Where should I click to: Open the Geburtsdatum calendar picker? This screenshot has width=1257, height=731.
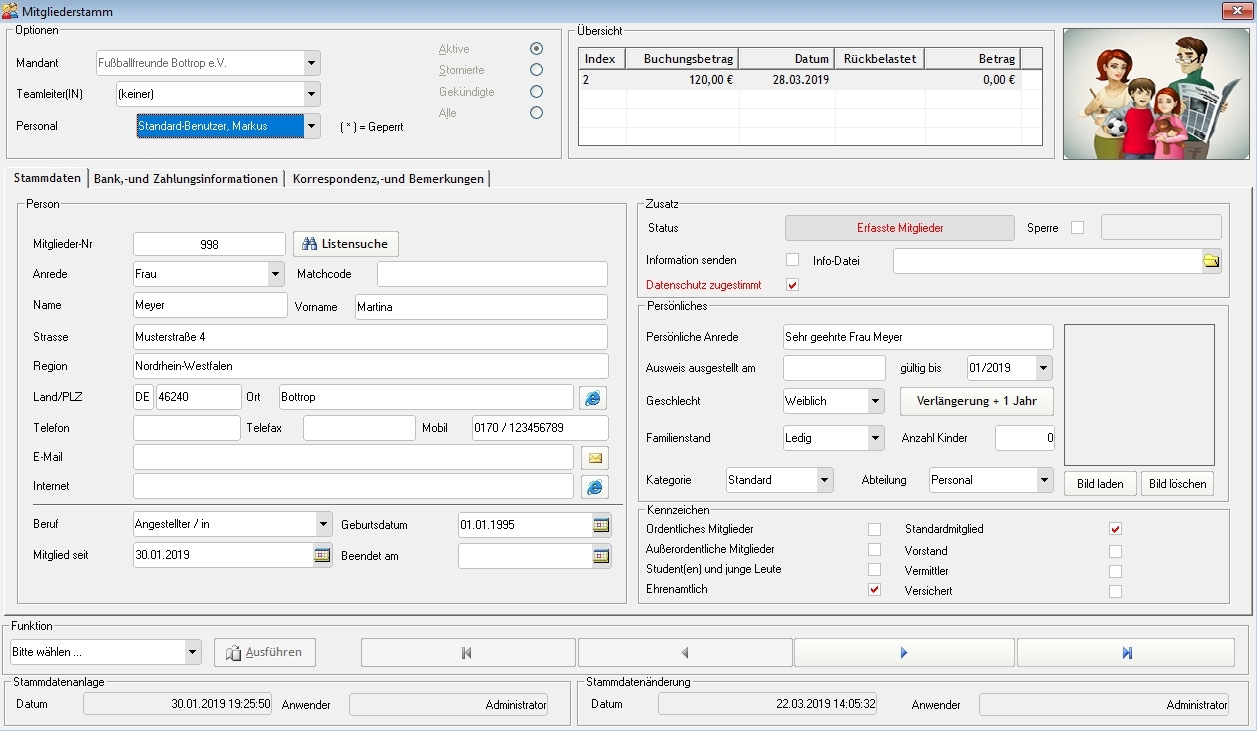click(x=601, y=525)
